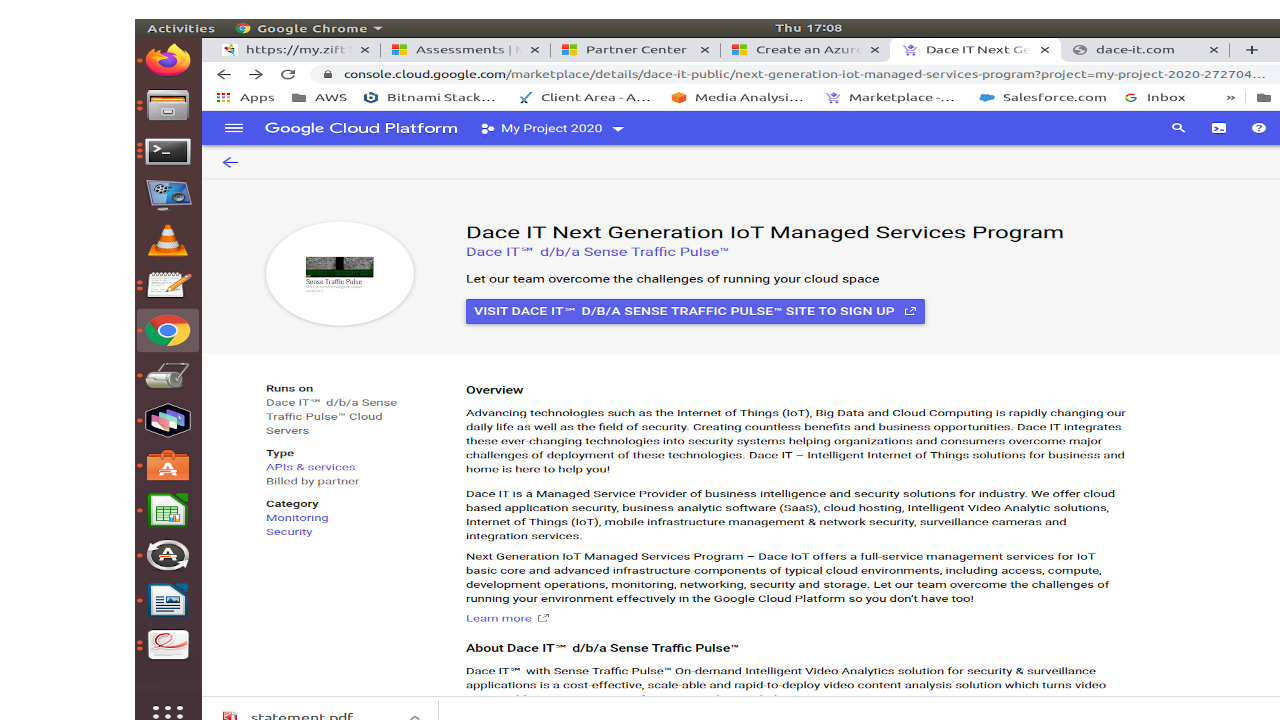Screen dimensions: 1280x720
Task: Launch Firefox from the Ubuntu dock
Action: coord(168,60)
